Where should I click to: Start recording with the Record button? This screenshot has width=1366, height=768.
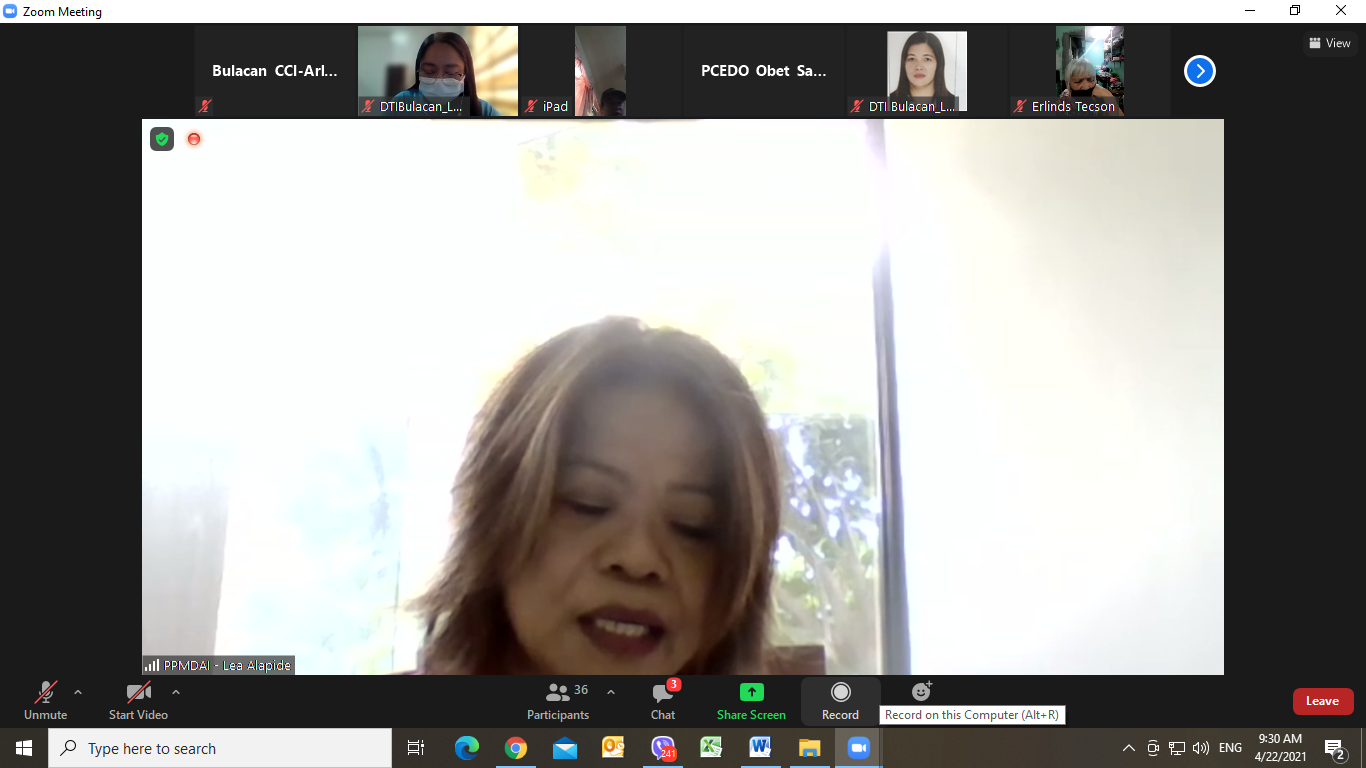tap(840, 700)
